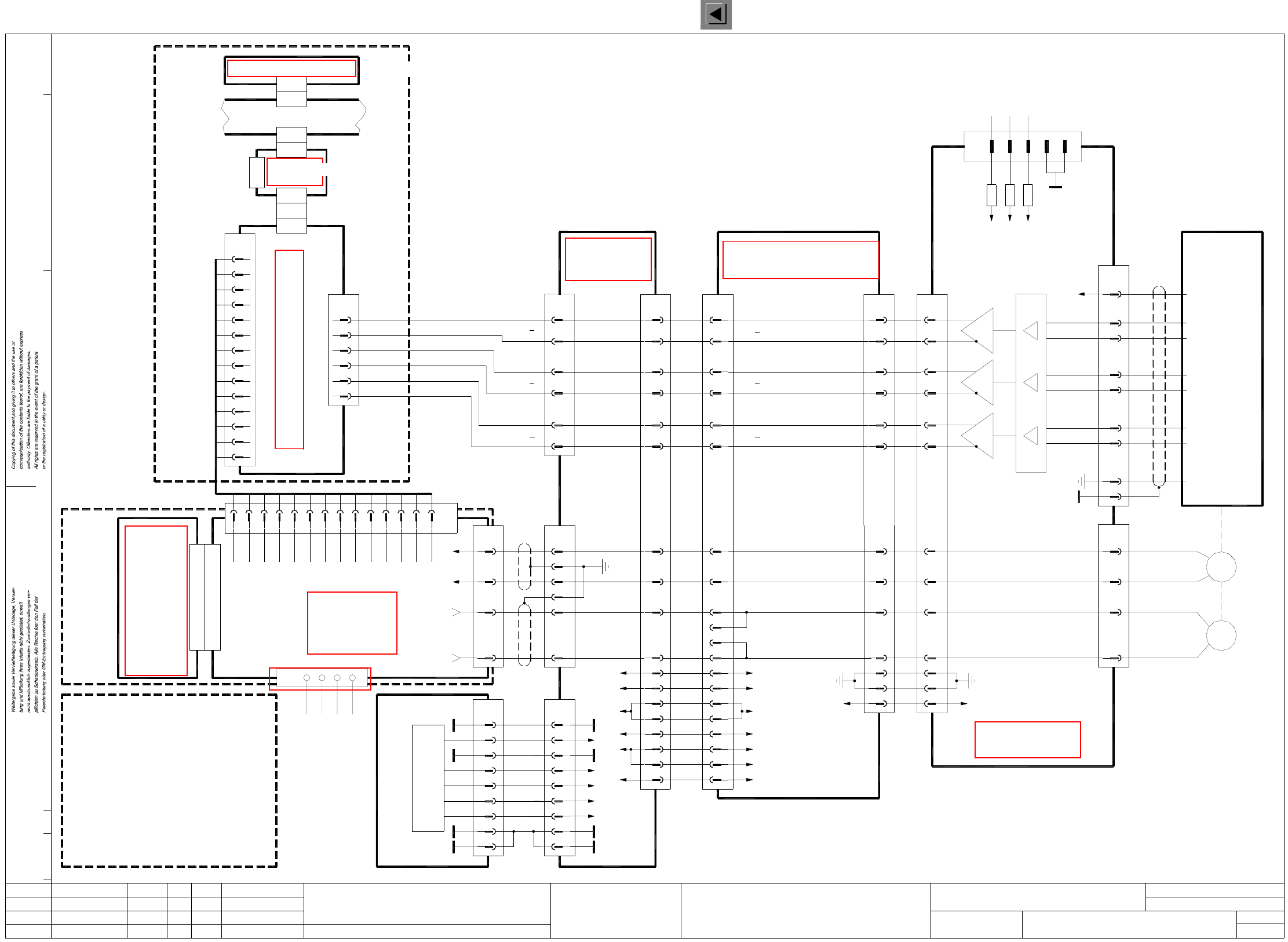This screenshot has width=1288, height=942.
Task: Open tall red hotspot in lower-left dashed block
Action: 156,601
